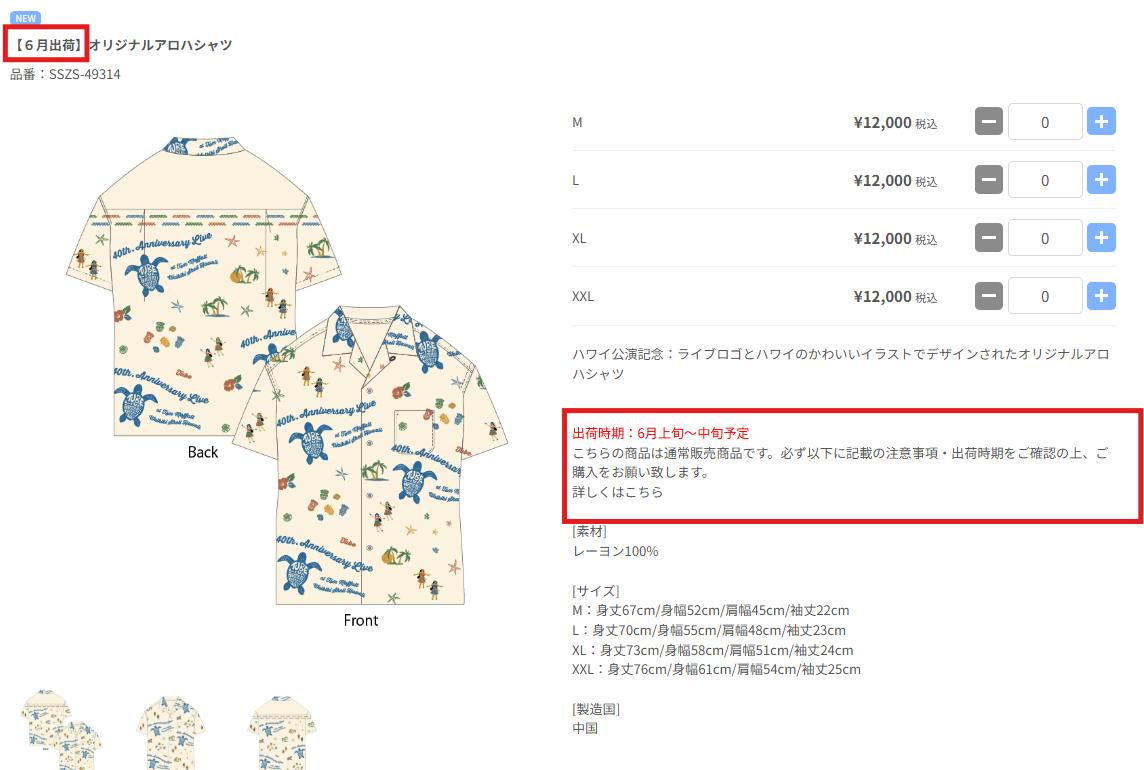Click the オリジナルアロハシャツ product title
The width and height of the screenshot is (1144, 770).
coord(161,45)
